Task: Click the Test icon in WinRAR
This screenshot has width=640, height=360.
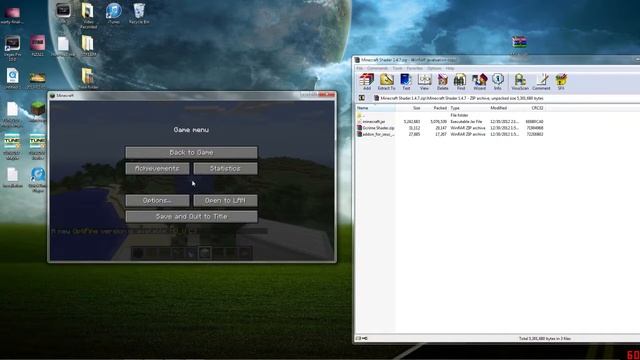Action: (x=406, y=82)
